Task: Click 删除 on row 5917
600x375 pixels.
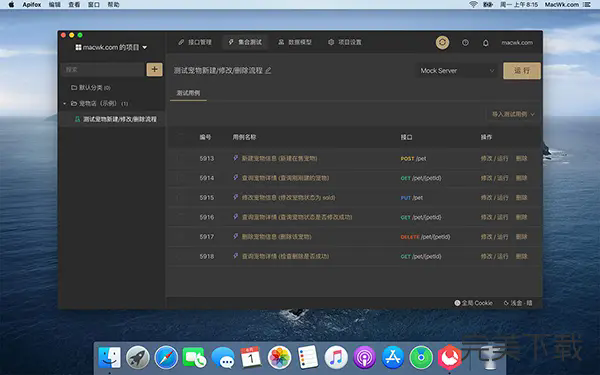Action: pos(521,237)
